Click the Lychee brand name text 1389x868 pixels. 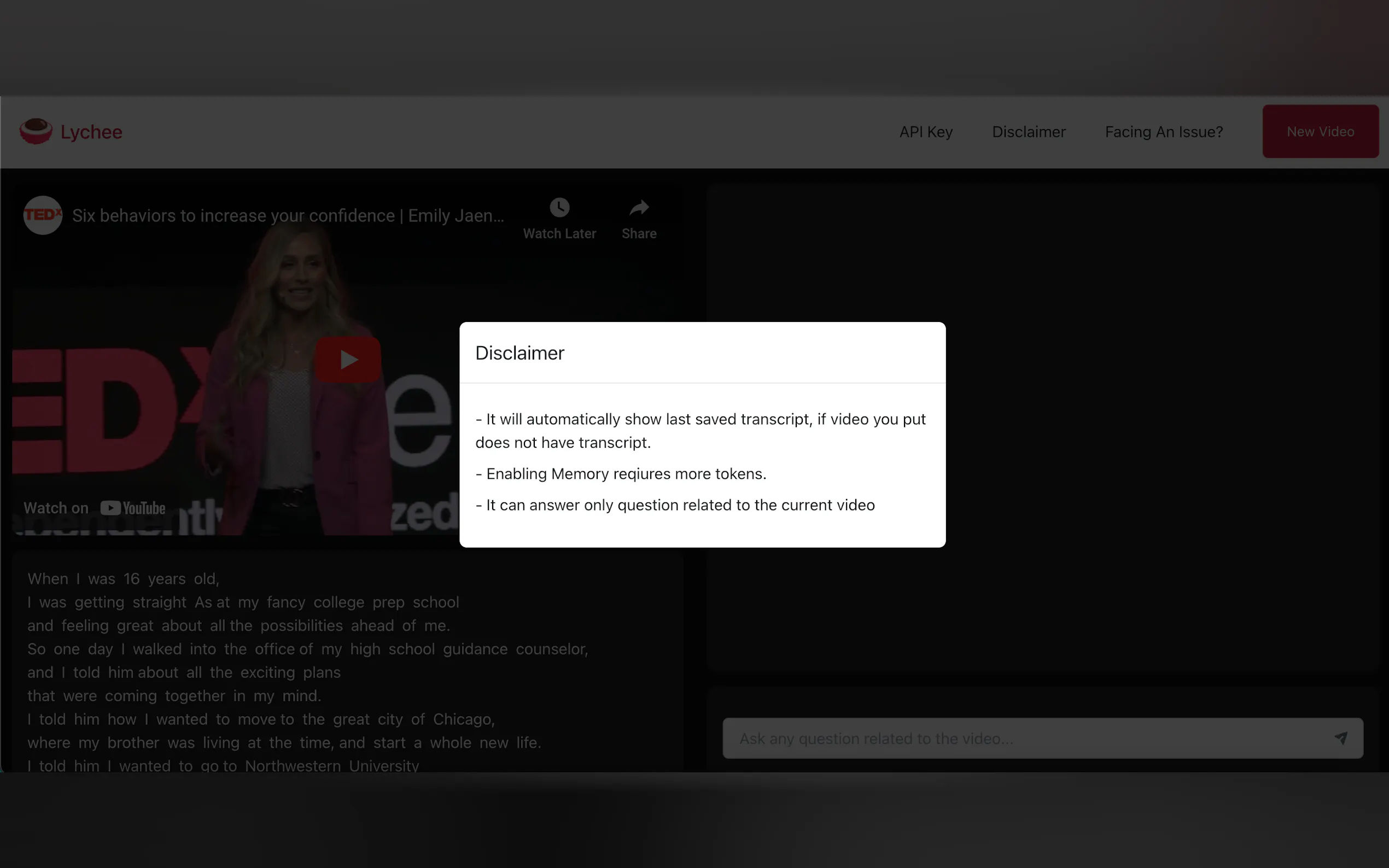91,132
